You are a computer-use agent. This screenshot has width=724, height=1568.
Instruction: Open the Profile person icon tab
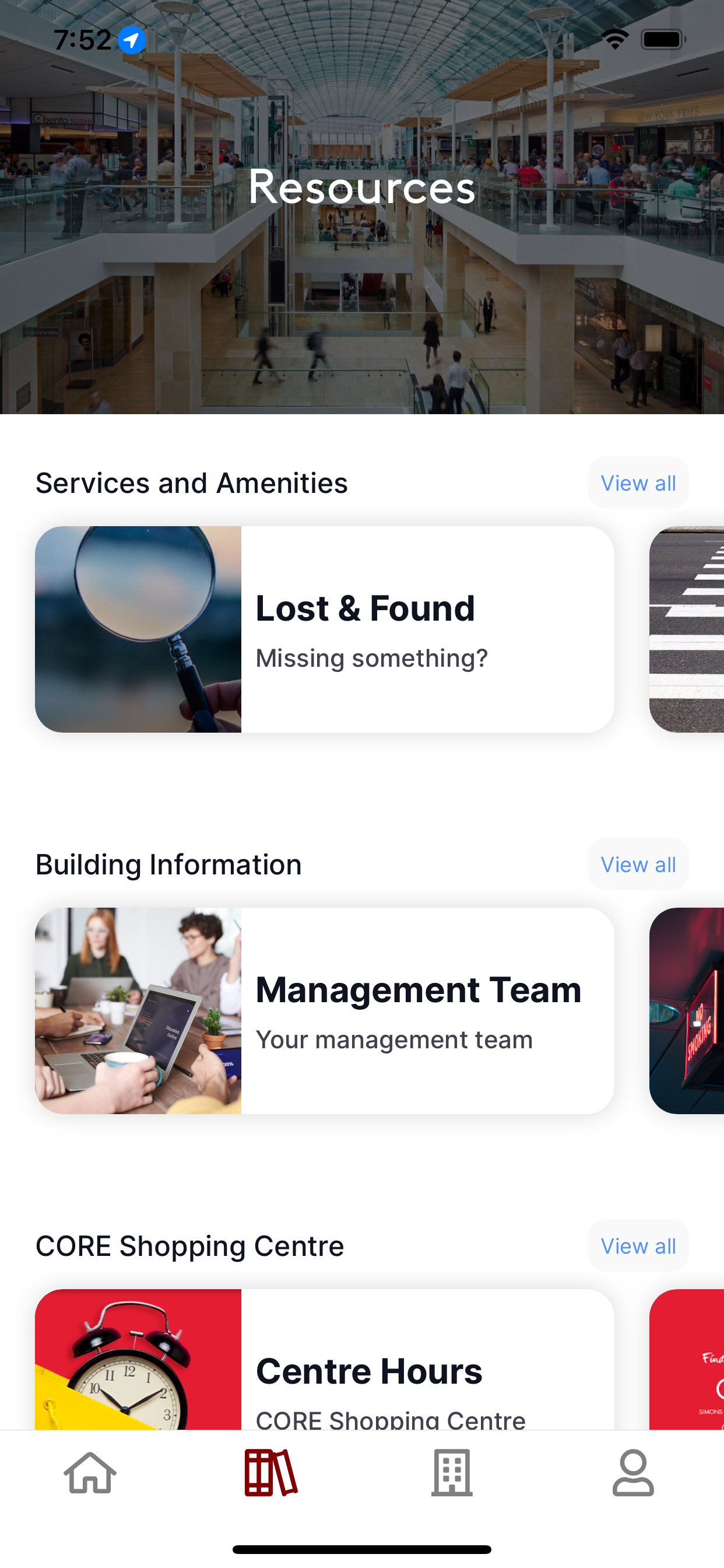click(632, 1472)
